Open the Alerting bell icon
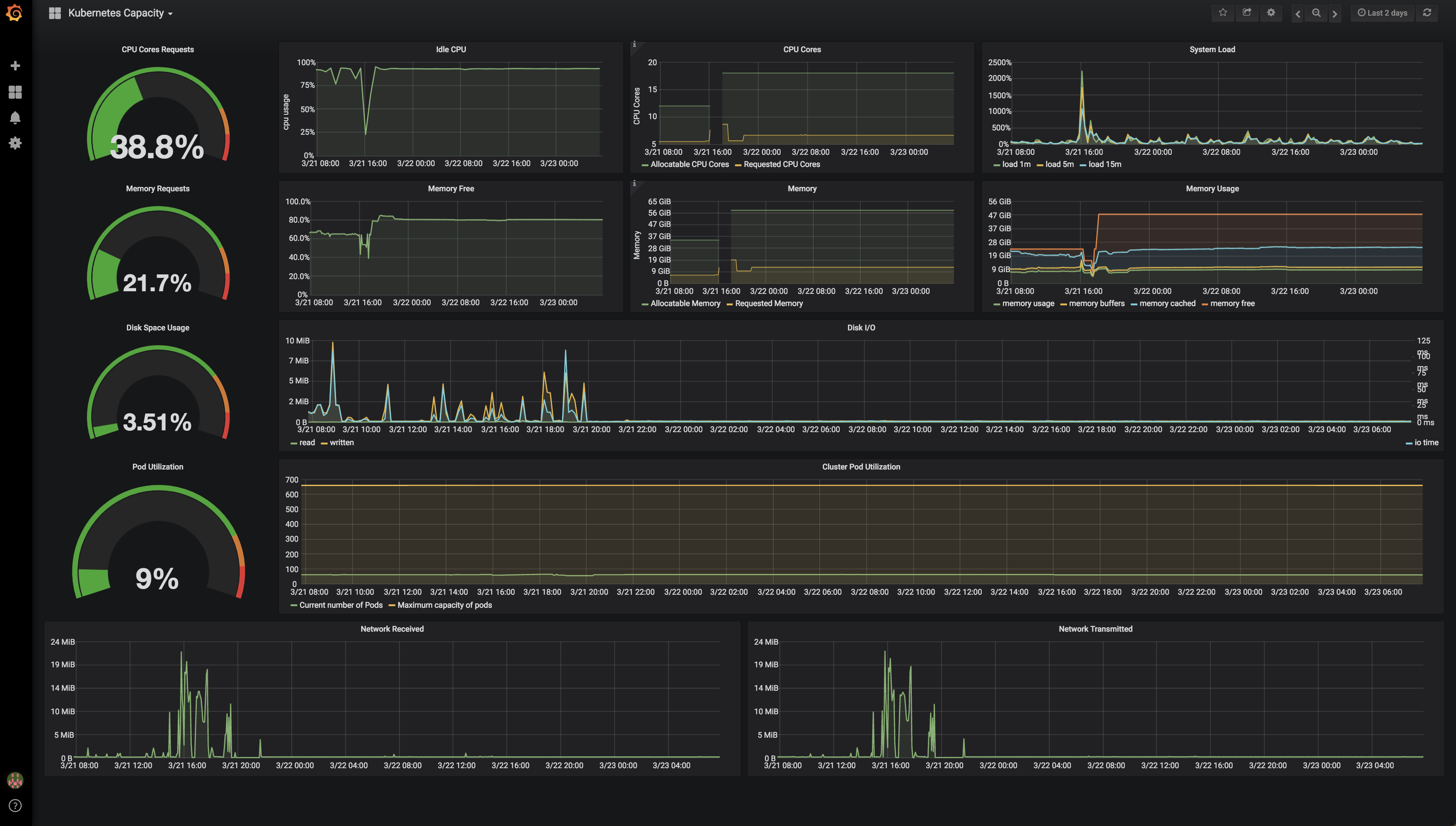This screenshot has height=826, width=1456. 15,117
